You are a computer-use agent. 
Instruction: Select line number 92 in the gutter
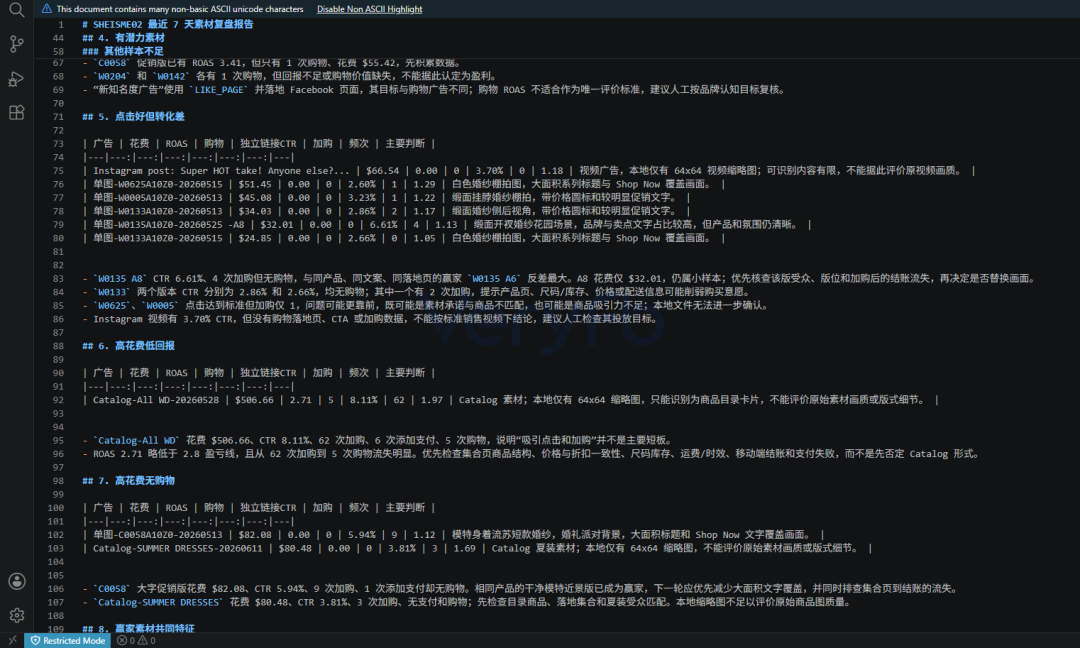[58, 400]
